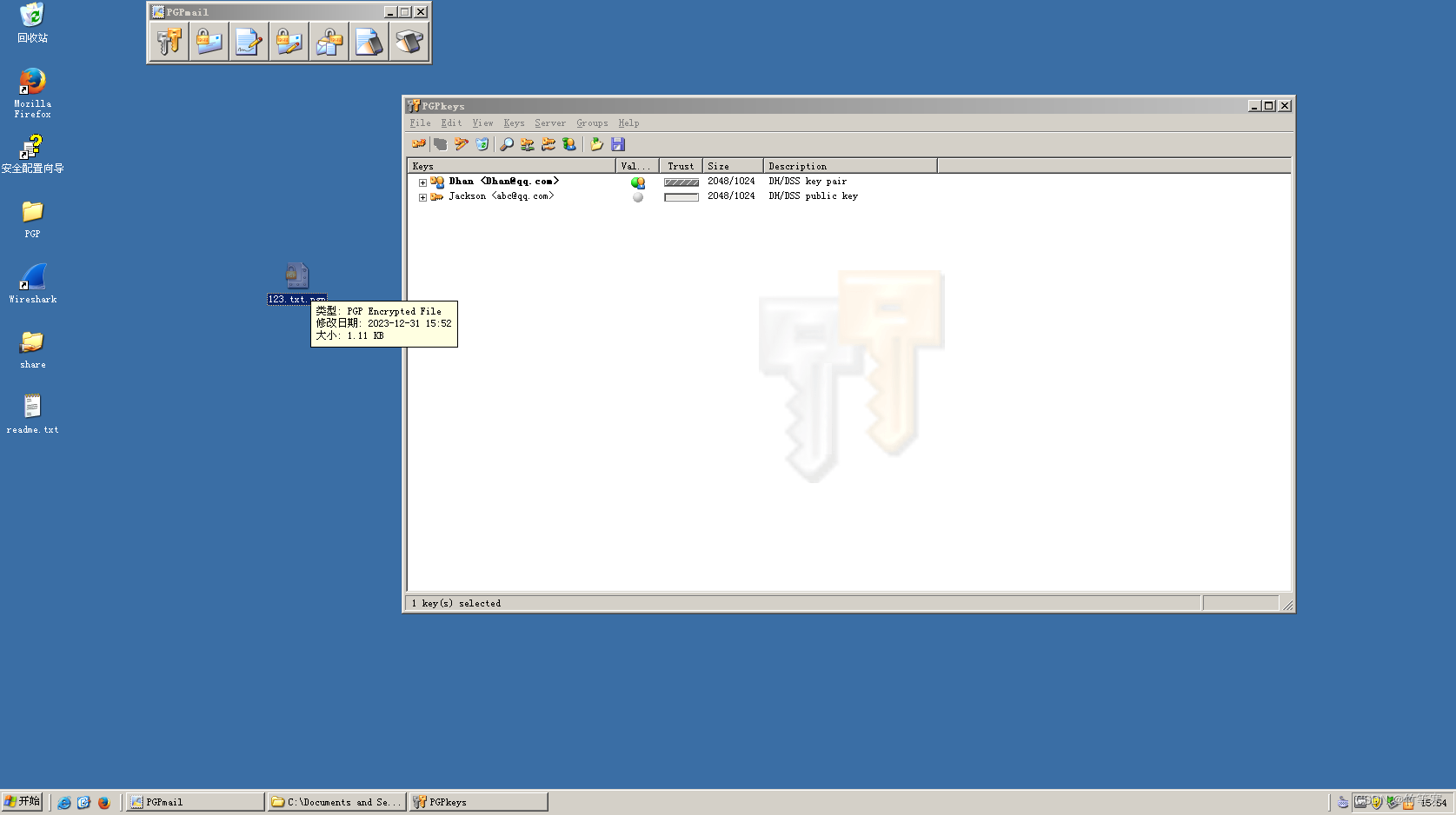Click the Size column header
Screen dimensions: 1456x815
coord(733,166)
